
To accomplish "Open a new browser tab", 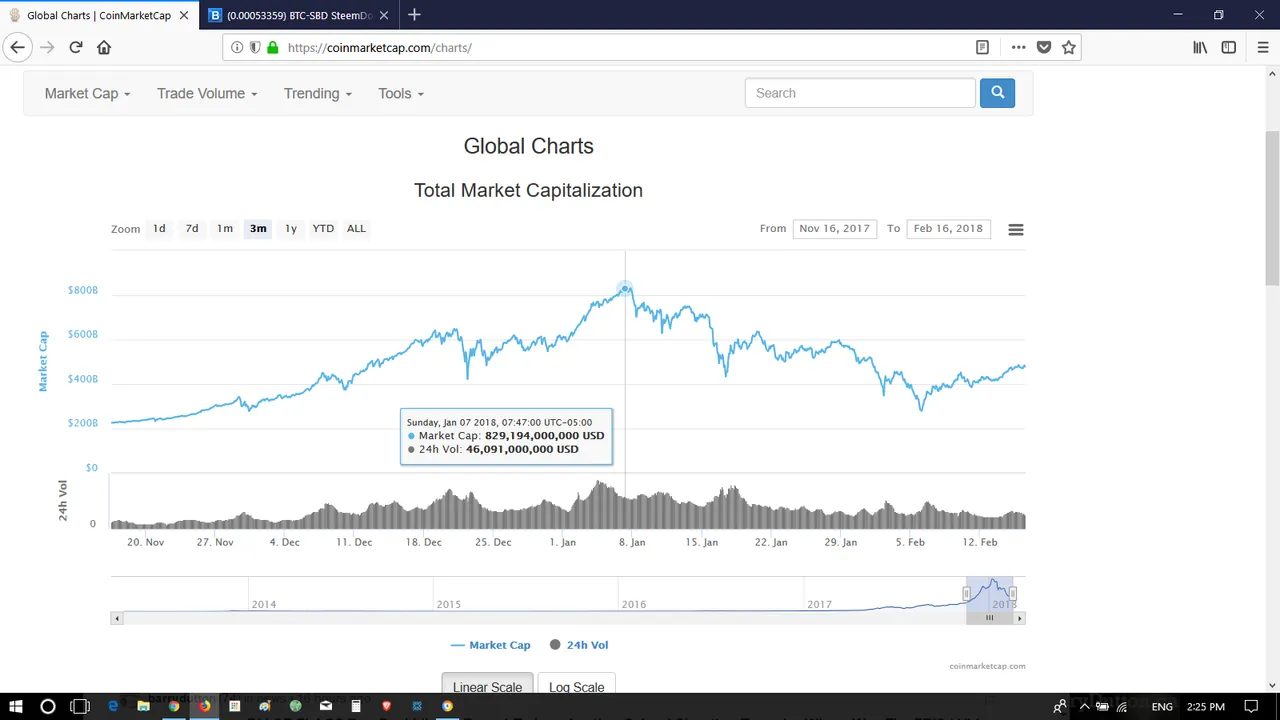I will click(x=414, y=15).
